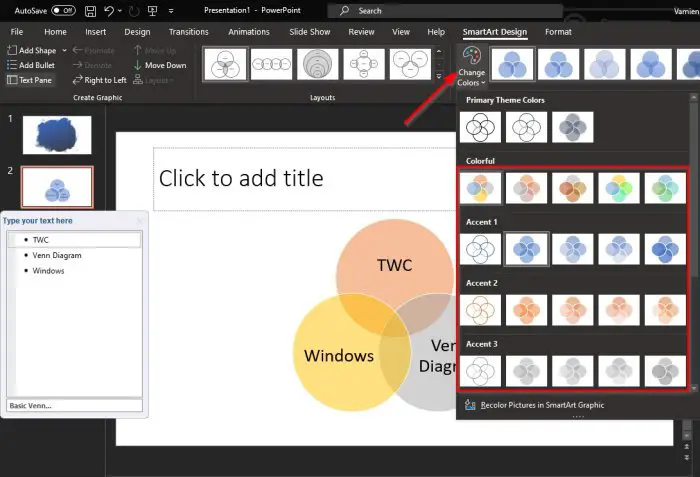
Task: Open the View tab
Action: point(400,32)
